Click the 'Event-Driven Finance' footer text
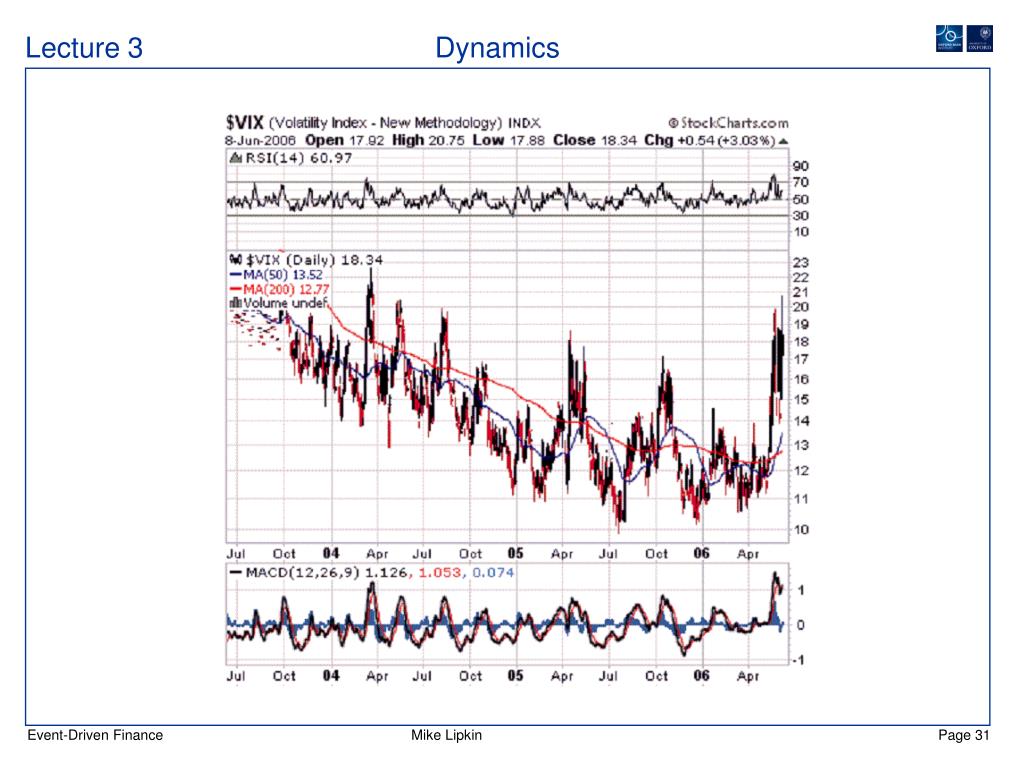Screen dimensions: 1024x768 95,735
